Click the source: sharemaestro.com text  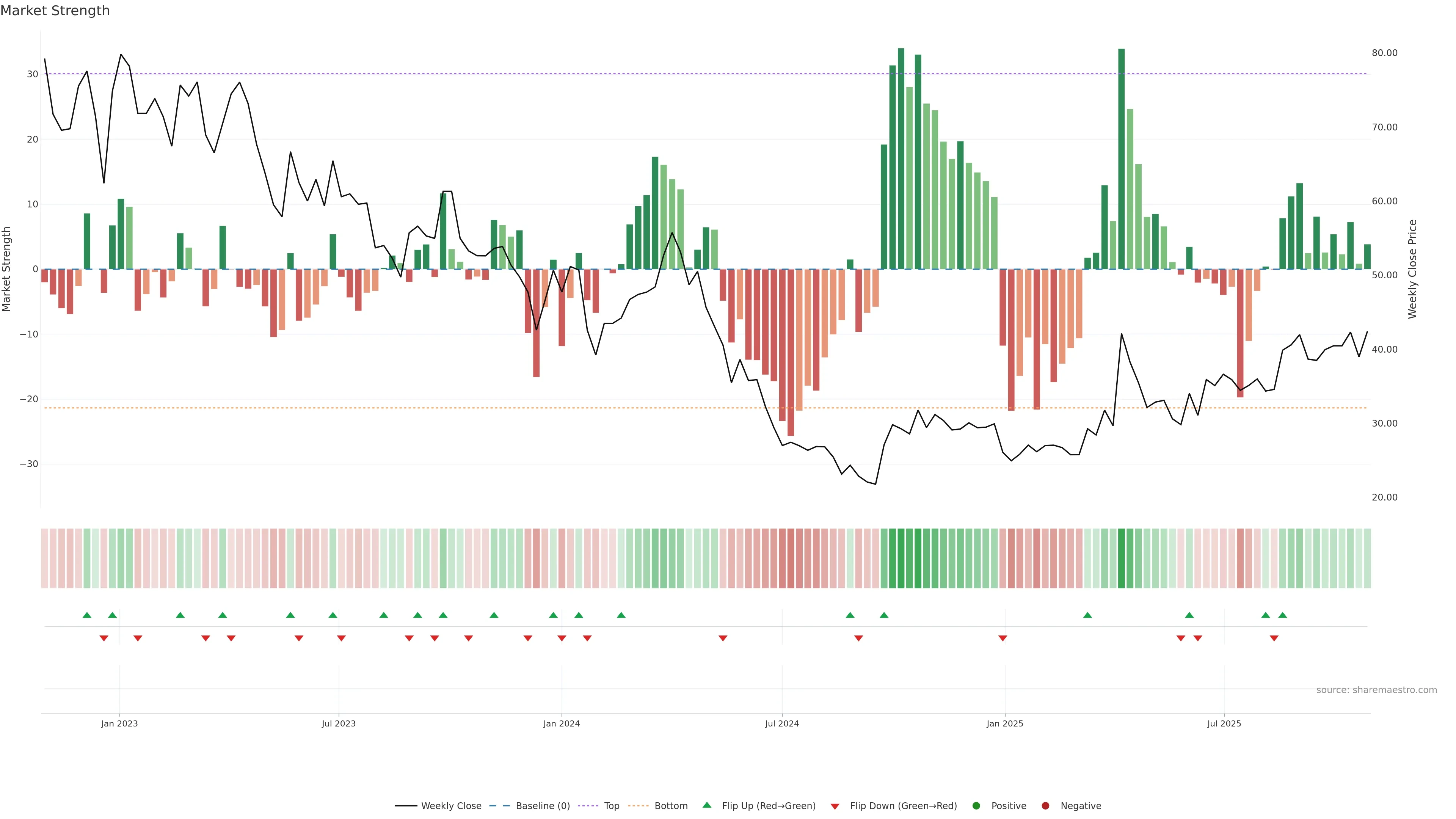coord(1376,690)
